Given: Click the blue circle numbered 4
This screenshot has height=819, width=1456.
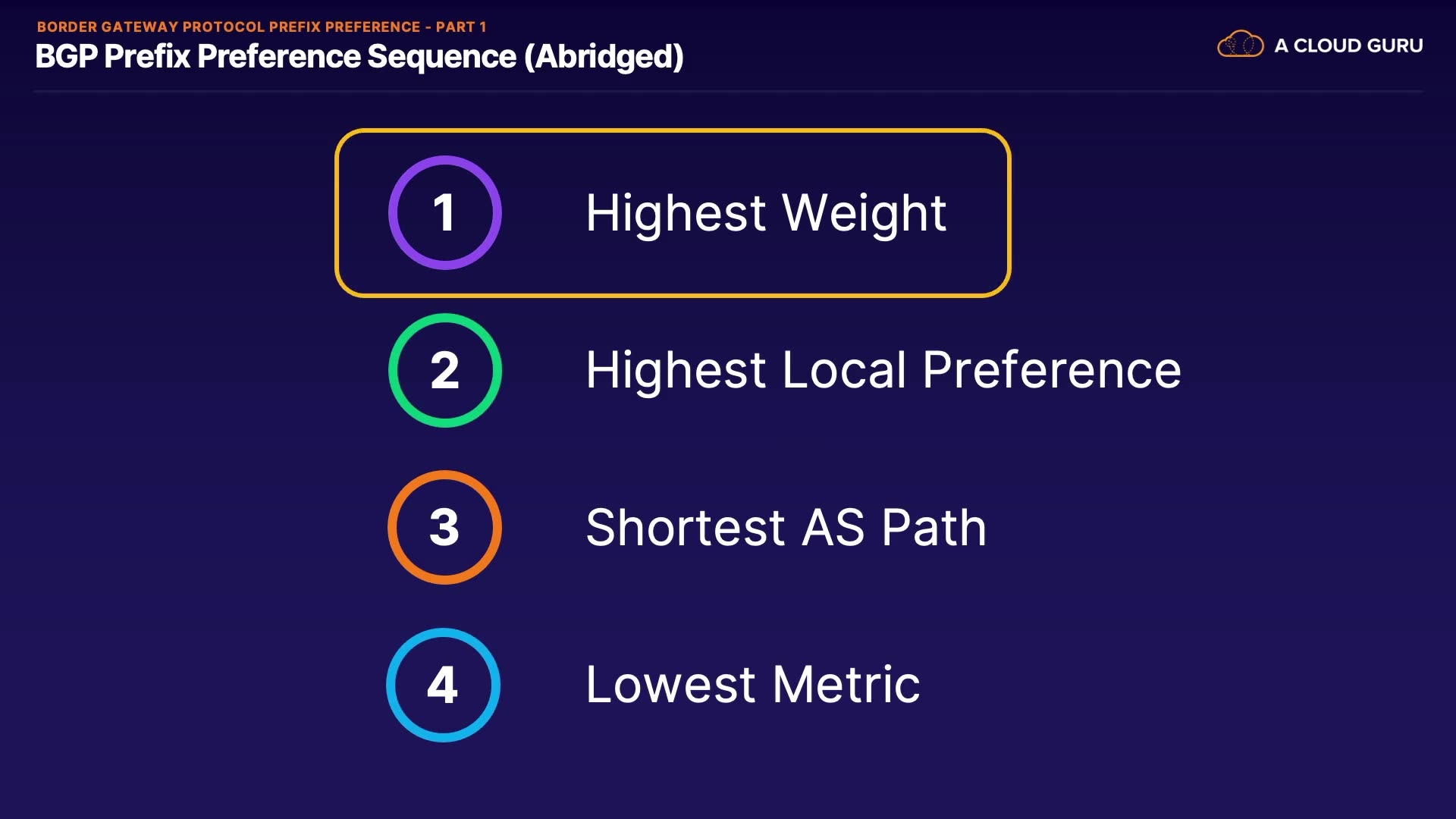Looking at the screenshot, I should tap(444, 685).
